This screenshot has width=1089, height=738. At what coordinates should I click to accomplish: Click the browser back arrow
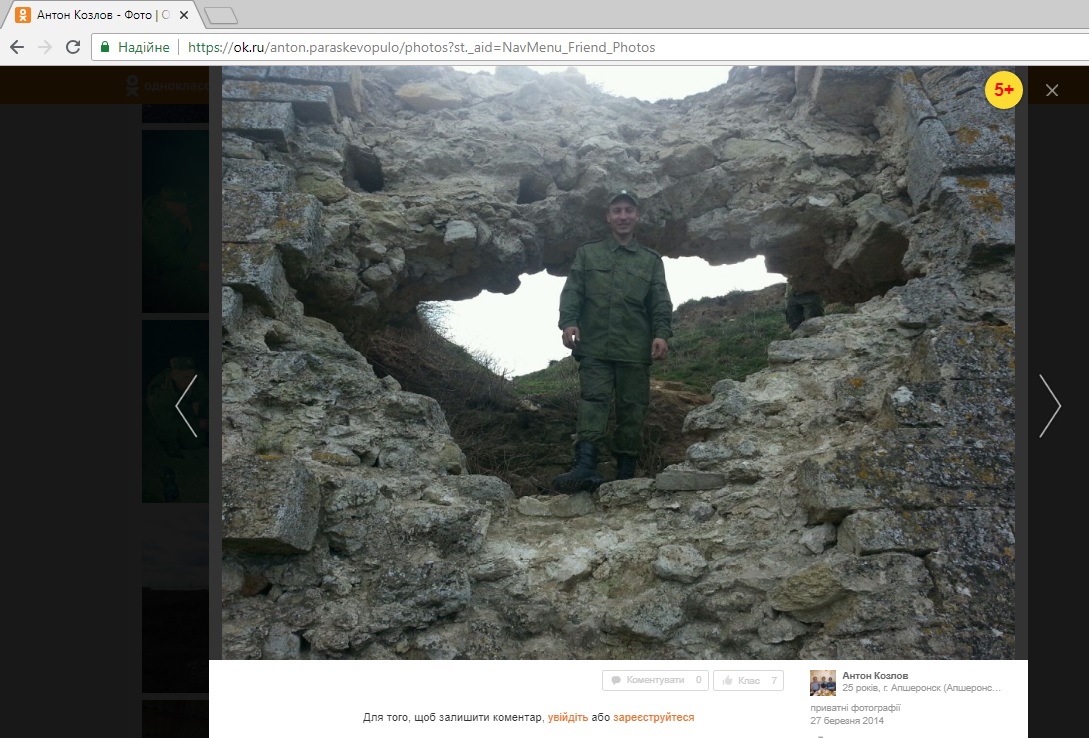pyautogui.click(x=17, y=47)
